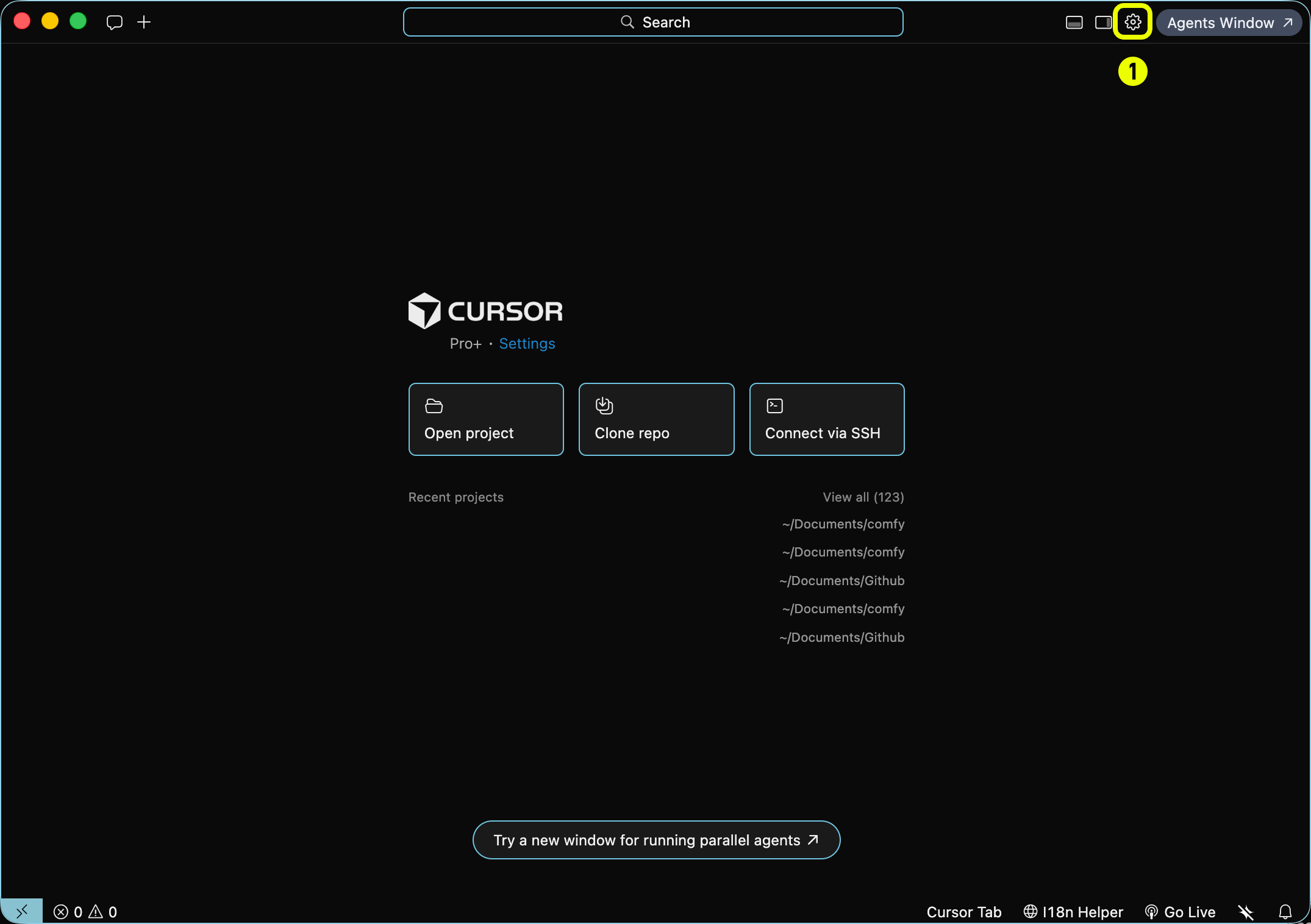This screenshot has width=1311, height=924.
Task: Open remote window icon in status bar
Action: tap(22, 911)
